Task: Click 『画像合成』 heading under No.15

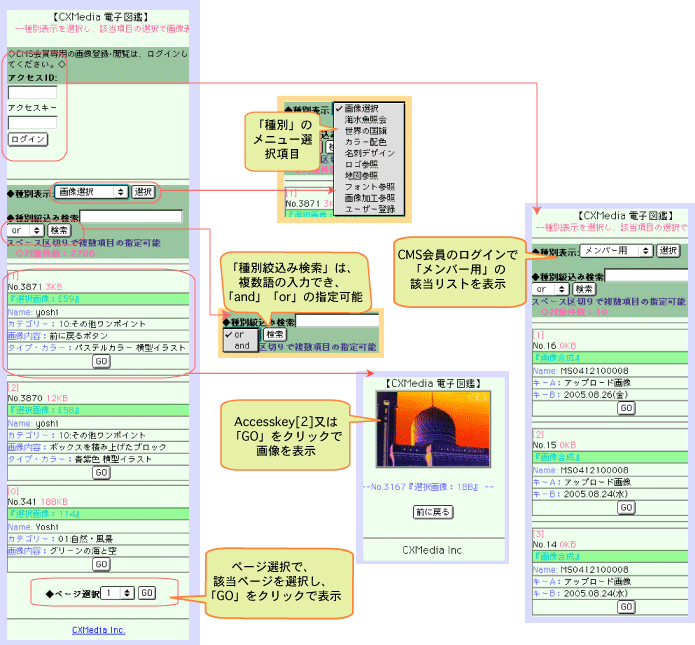Action: point(557,457)
